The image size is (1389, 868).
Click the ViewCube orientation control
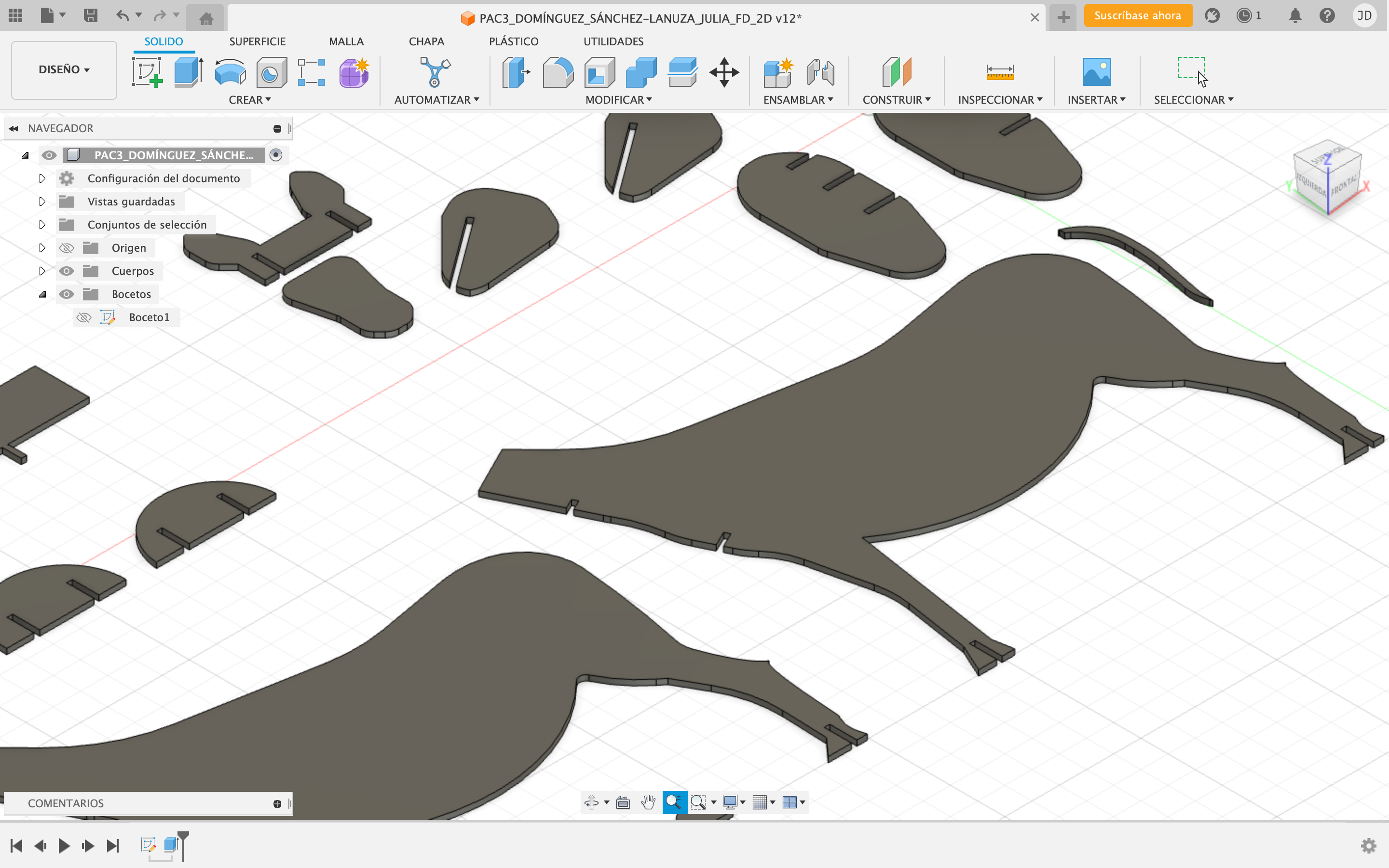coord(1328,178)
